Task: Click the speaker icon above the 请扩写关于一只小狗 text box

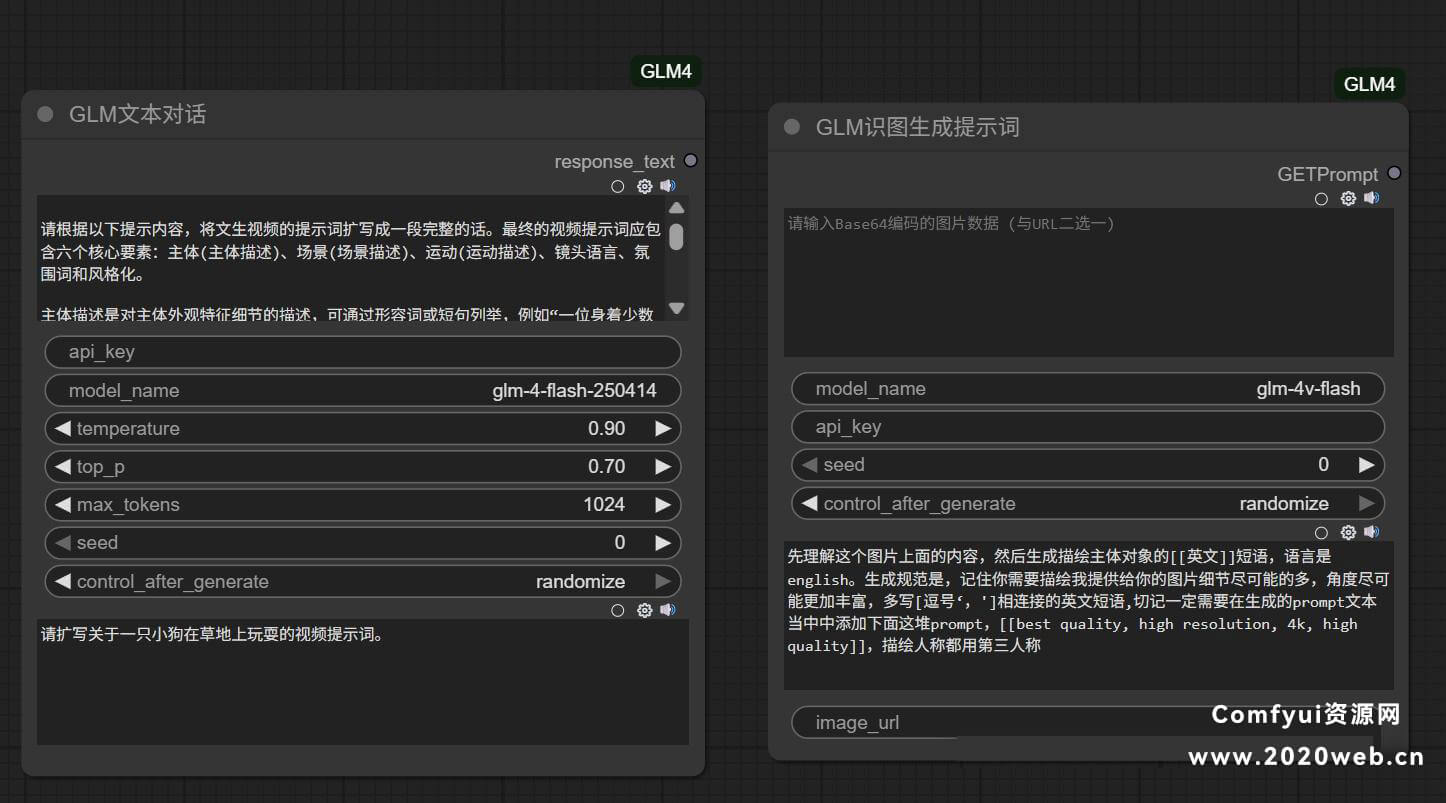Action: click(x=668, y=610)
